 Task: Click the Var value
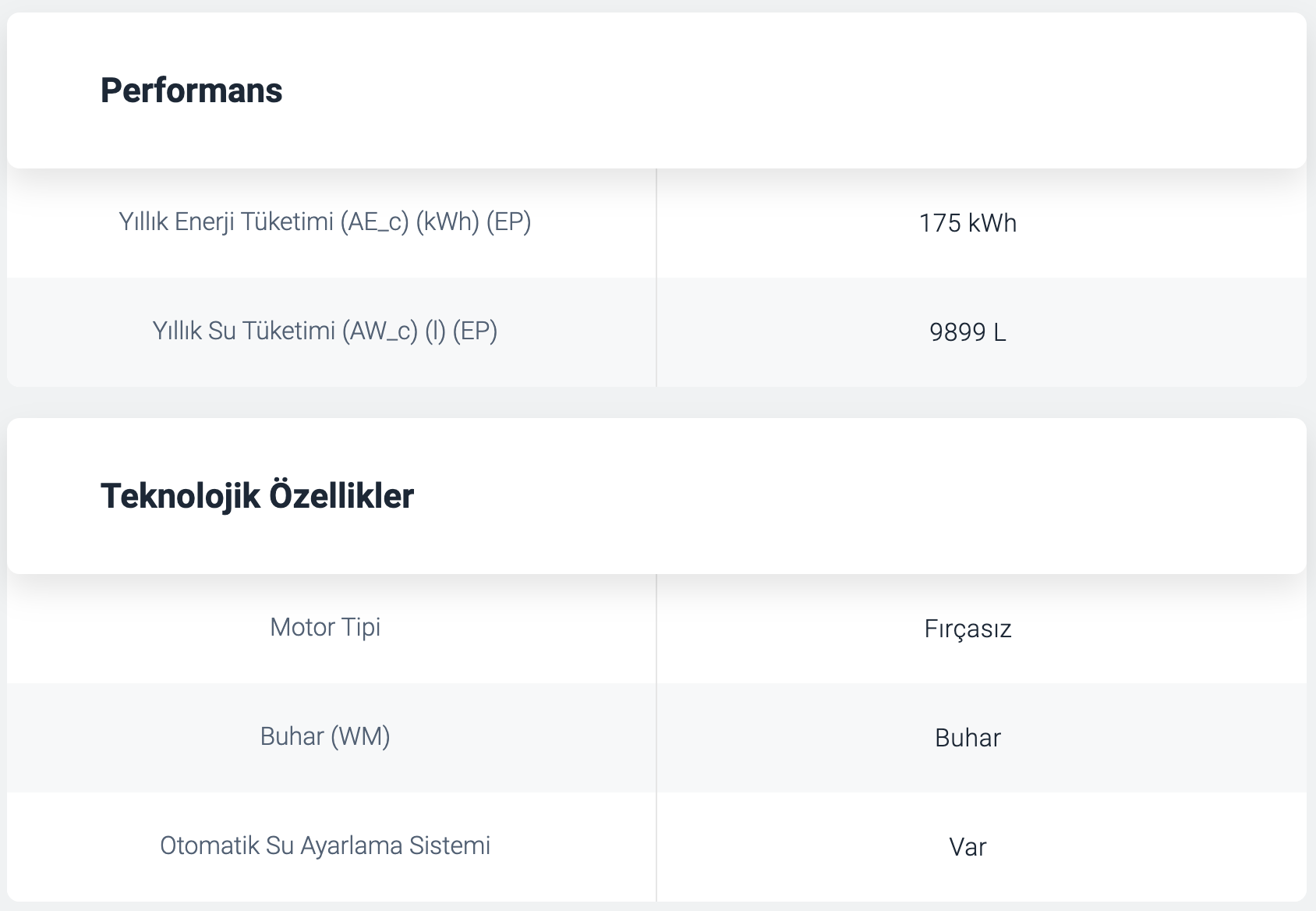pyautogui.click(x=968, y=847)
